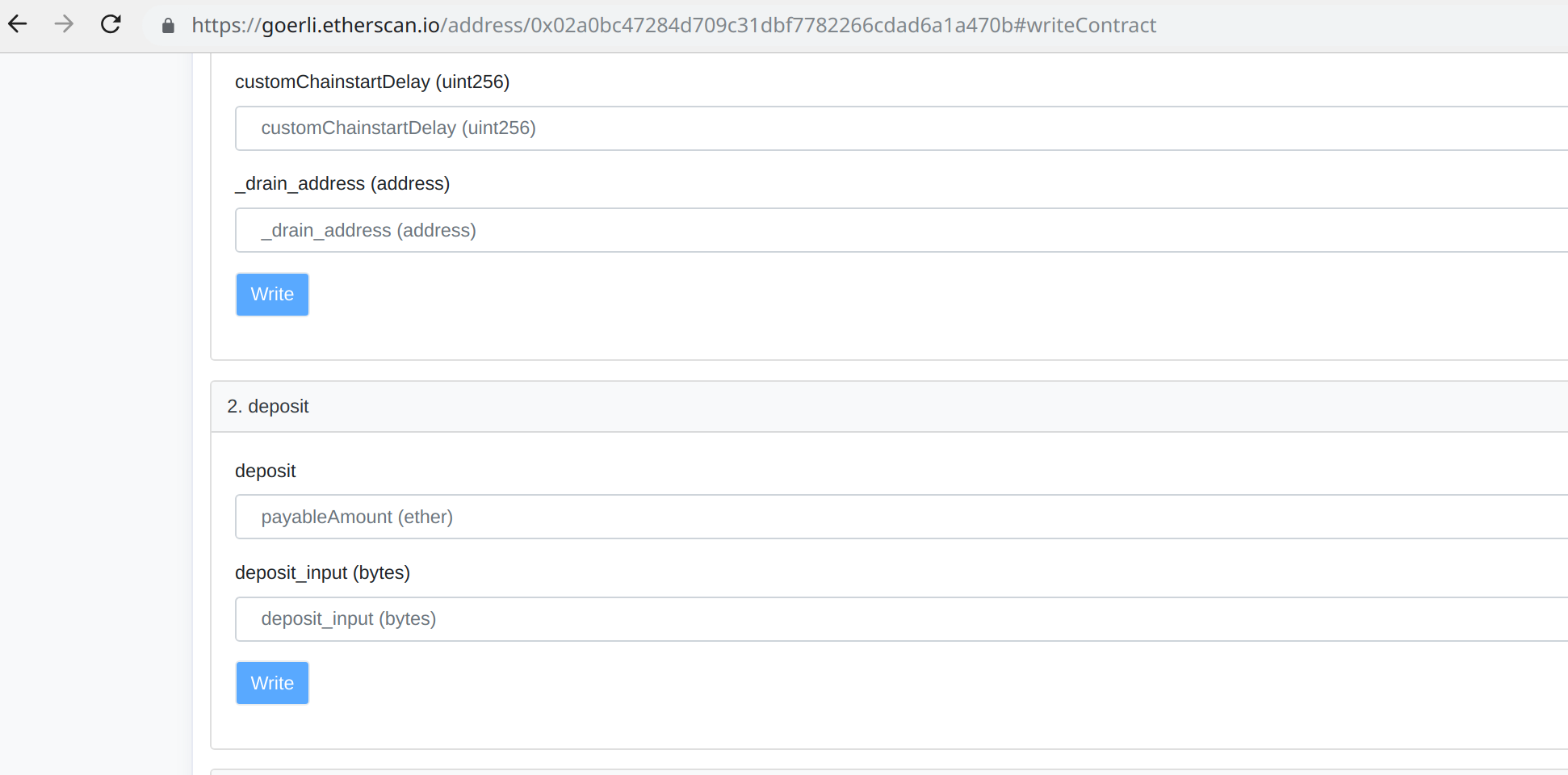Click the _drain_address (address) label text
This screenshot has width=1568, height=775.
coord(342,184)
